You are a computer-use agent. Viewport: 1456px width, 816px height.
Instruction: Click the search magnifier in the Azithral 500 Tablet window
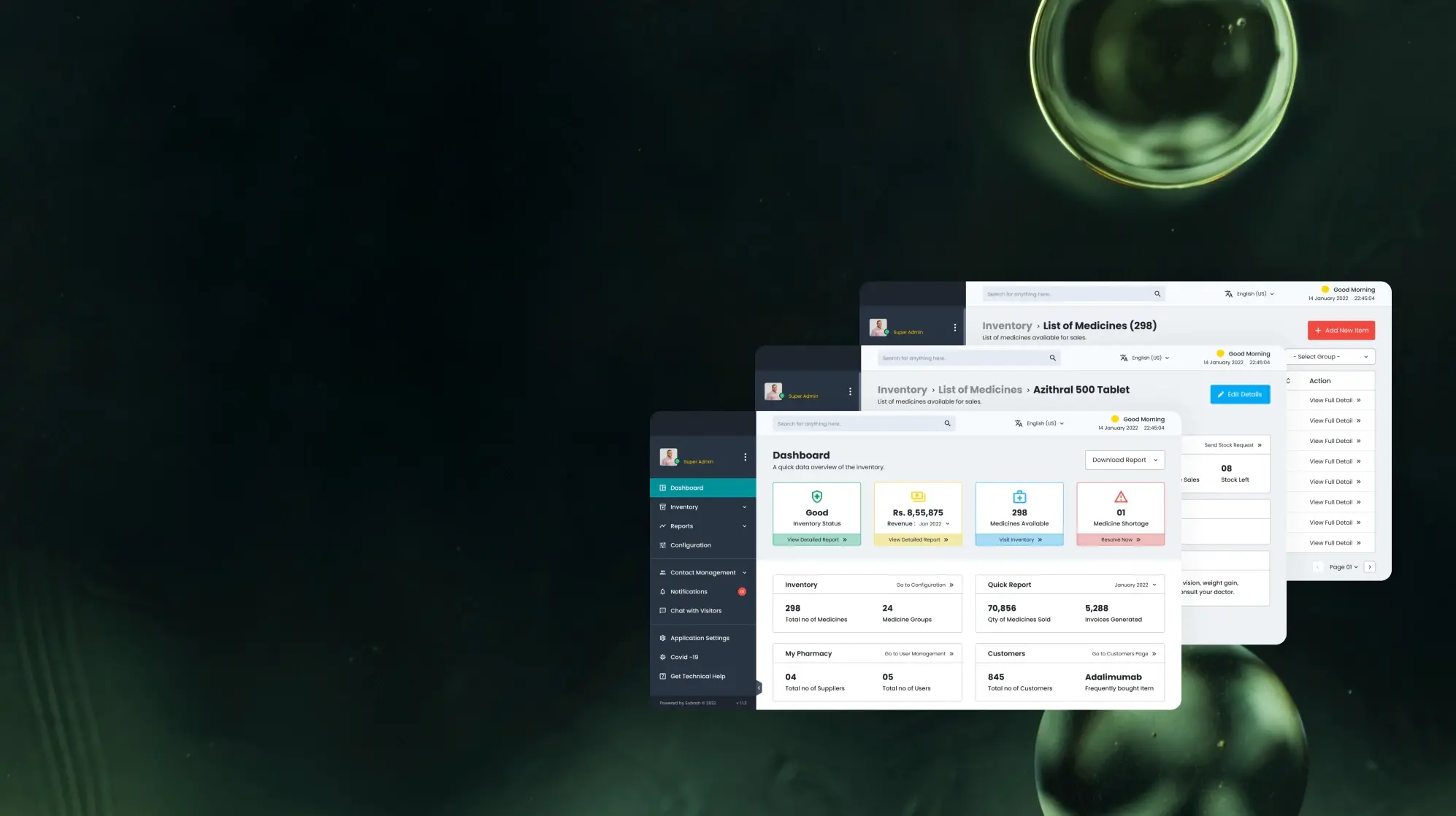coord(1052,358)
